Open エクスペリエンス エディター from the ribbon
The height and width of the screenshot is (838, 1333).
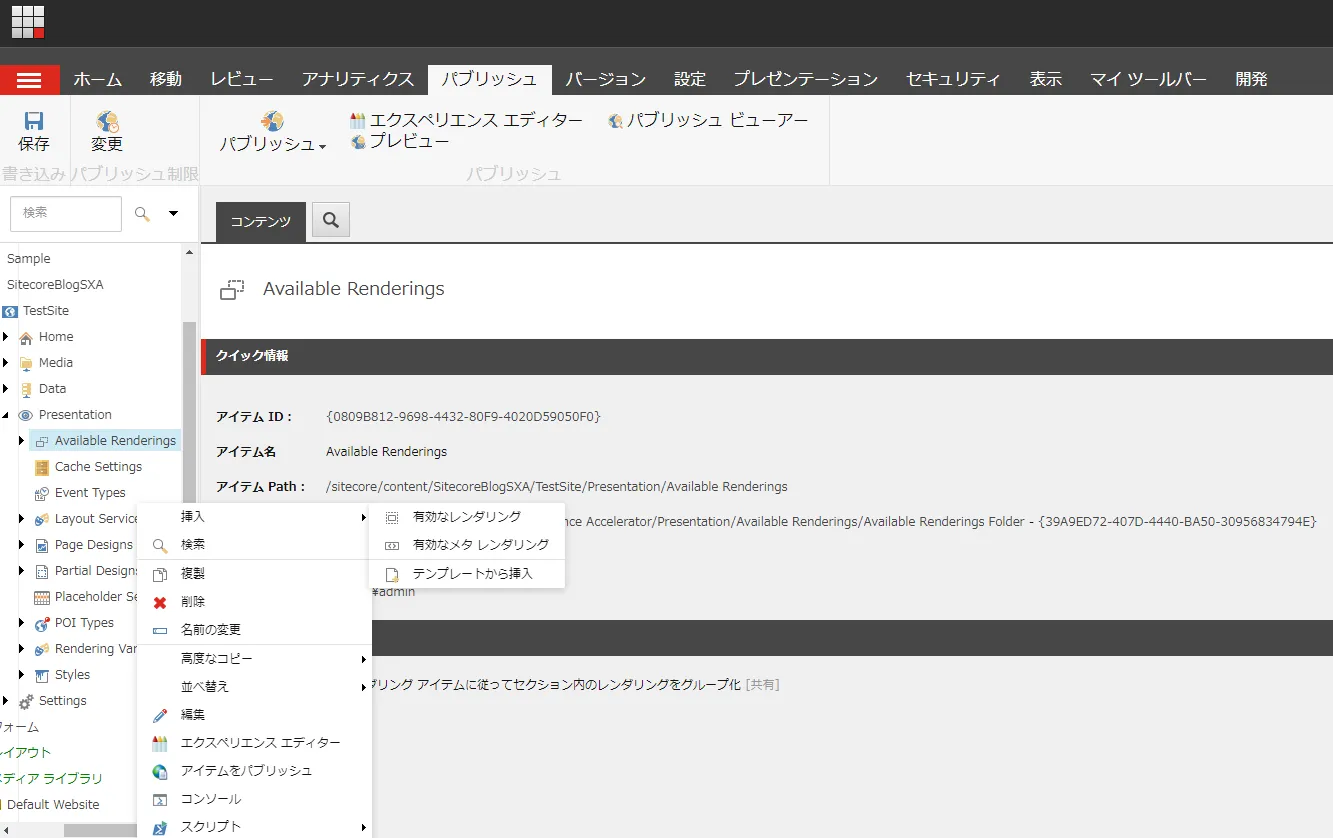pyautogui.click(x=466, y=120)
